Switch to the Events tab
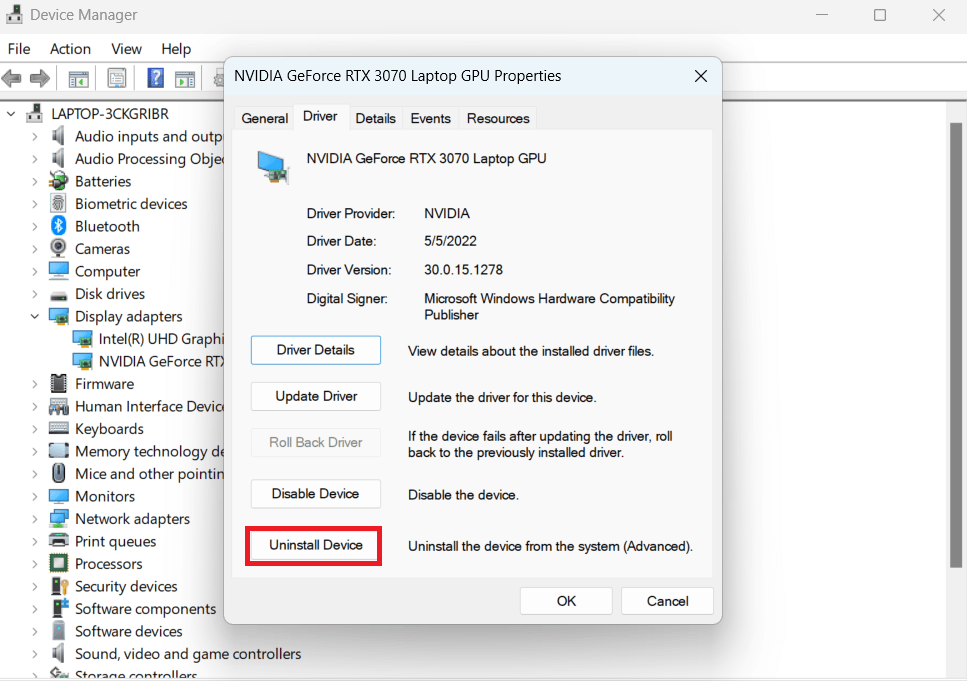This screenshot has height=681, width=967. tap(430, 118)
